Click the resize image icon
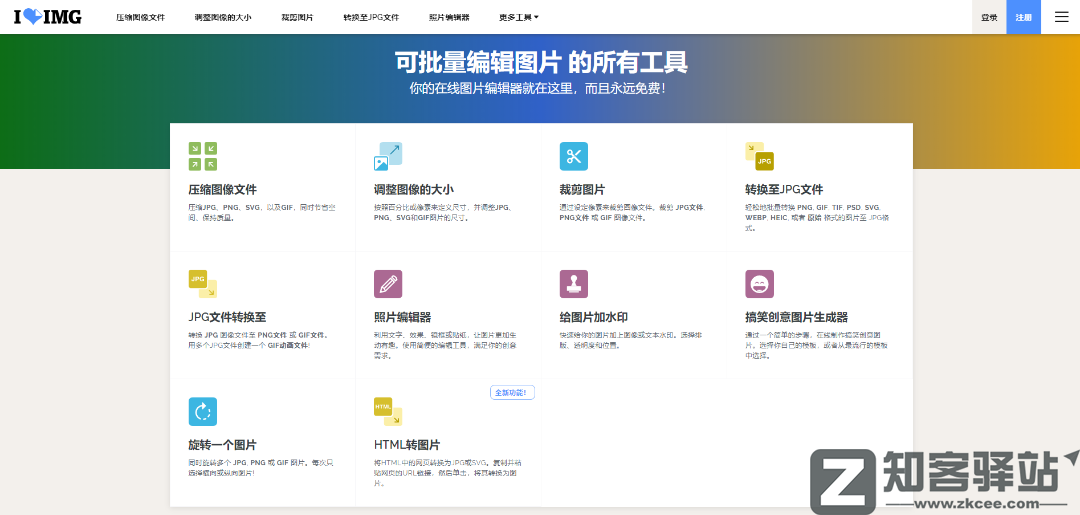 388,156
